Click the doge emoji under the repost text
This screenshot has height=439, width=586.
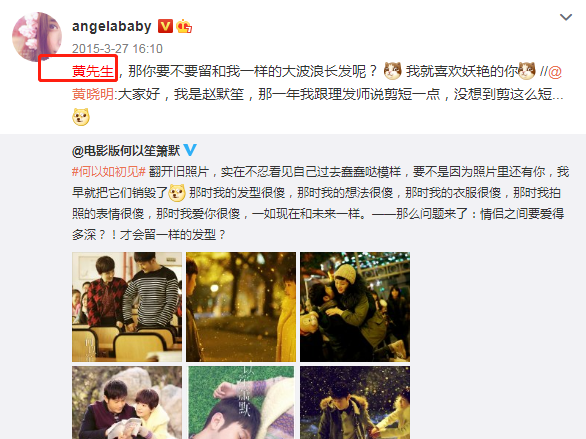click(81, 117)
